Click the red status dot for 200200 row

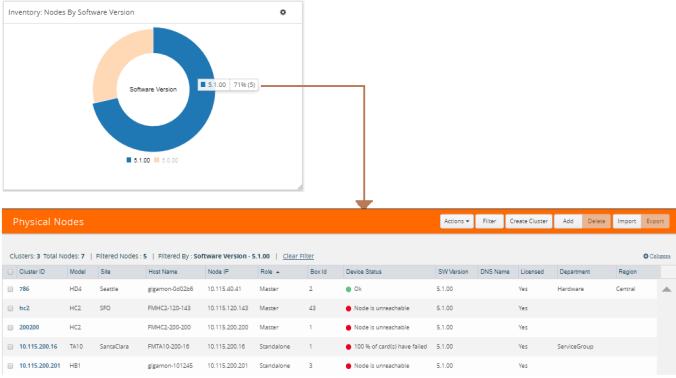[348, 328]
